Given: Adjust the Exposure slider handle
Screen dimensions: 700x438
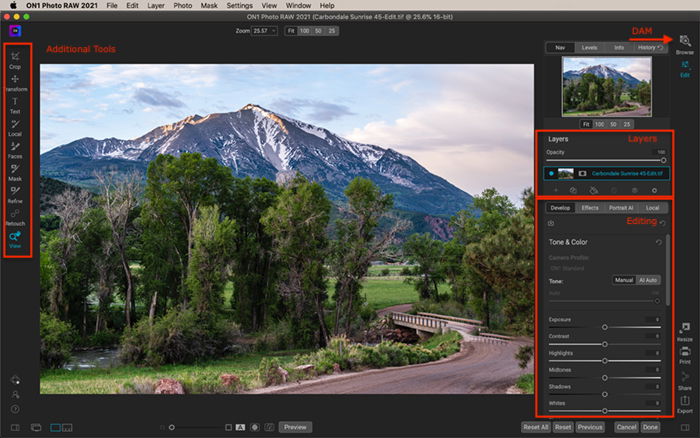Looking at the screenshot, I should (604, 327).
